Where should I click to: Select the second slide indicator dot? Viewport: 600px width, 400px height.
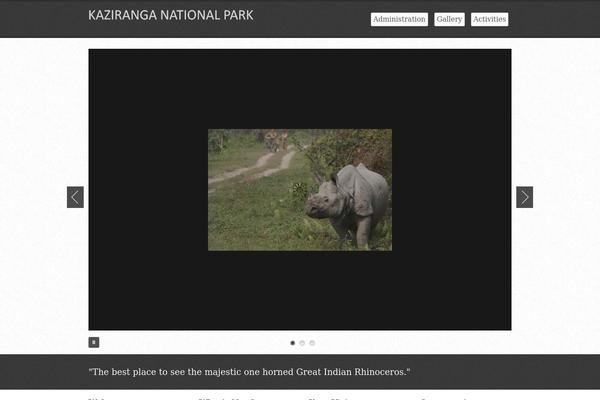coord(302,343)
